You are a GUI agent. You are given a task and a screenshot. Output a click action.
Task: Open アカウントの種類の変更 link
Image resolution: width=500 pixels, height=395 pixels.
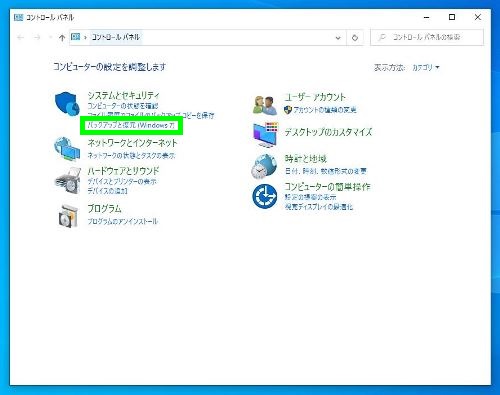coord(325,110)
